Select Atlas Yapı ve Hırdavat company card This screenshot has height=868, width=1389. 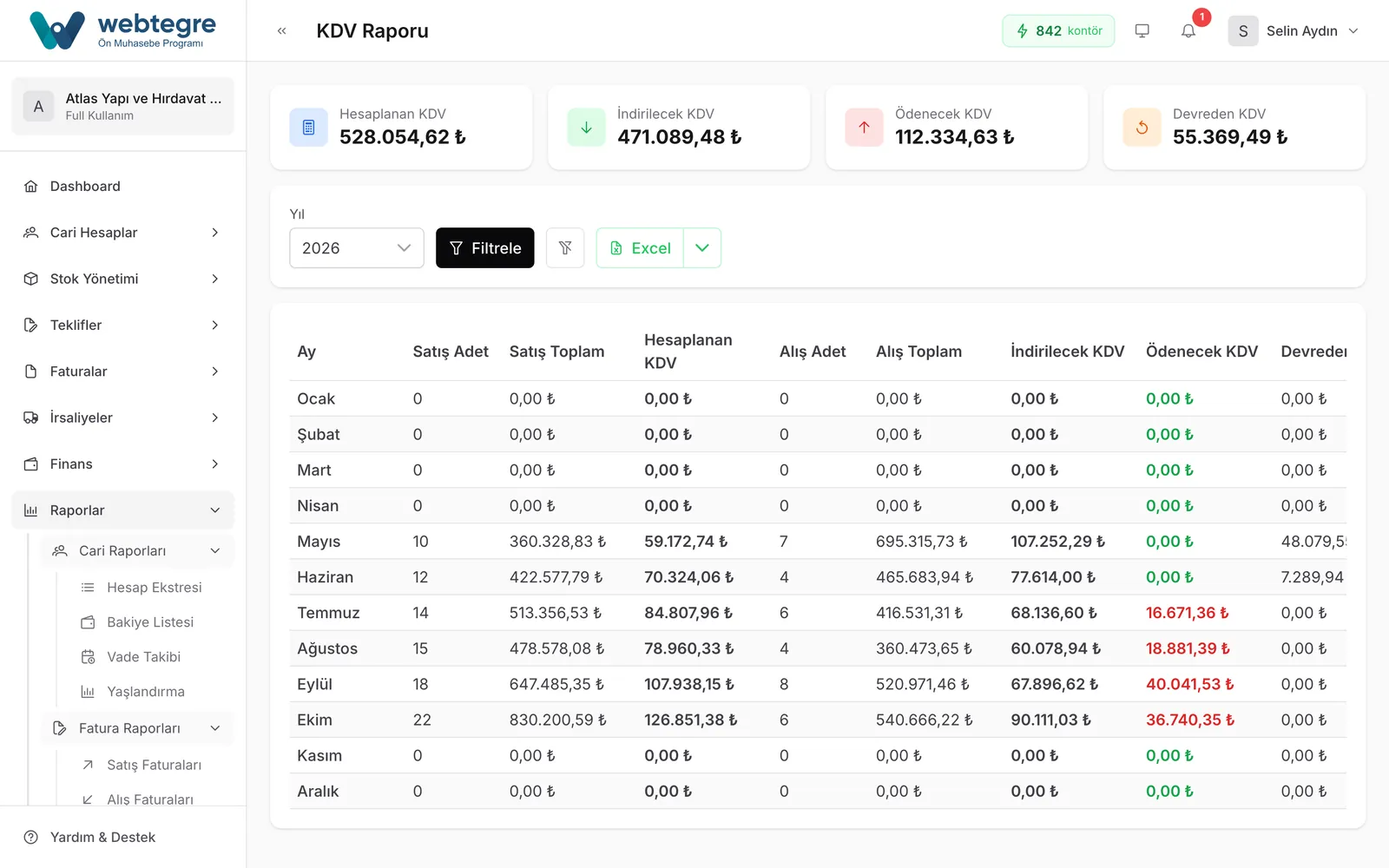coord(123,106)
